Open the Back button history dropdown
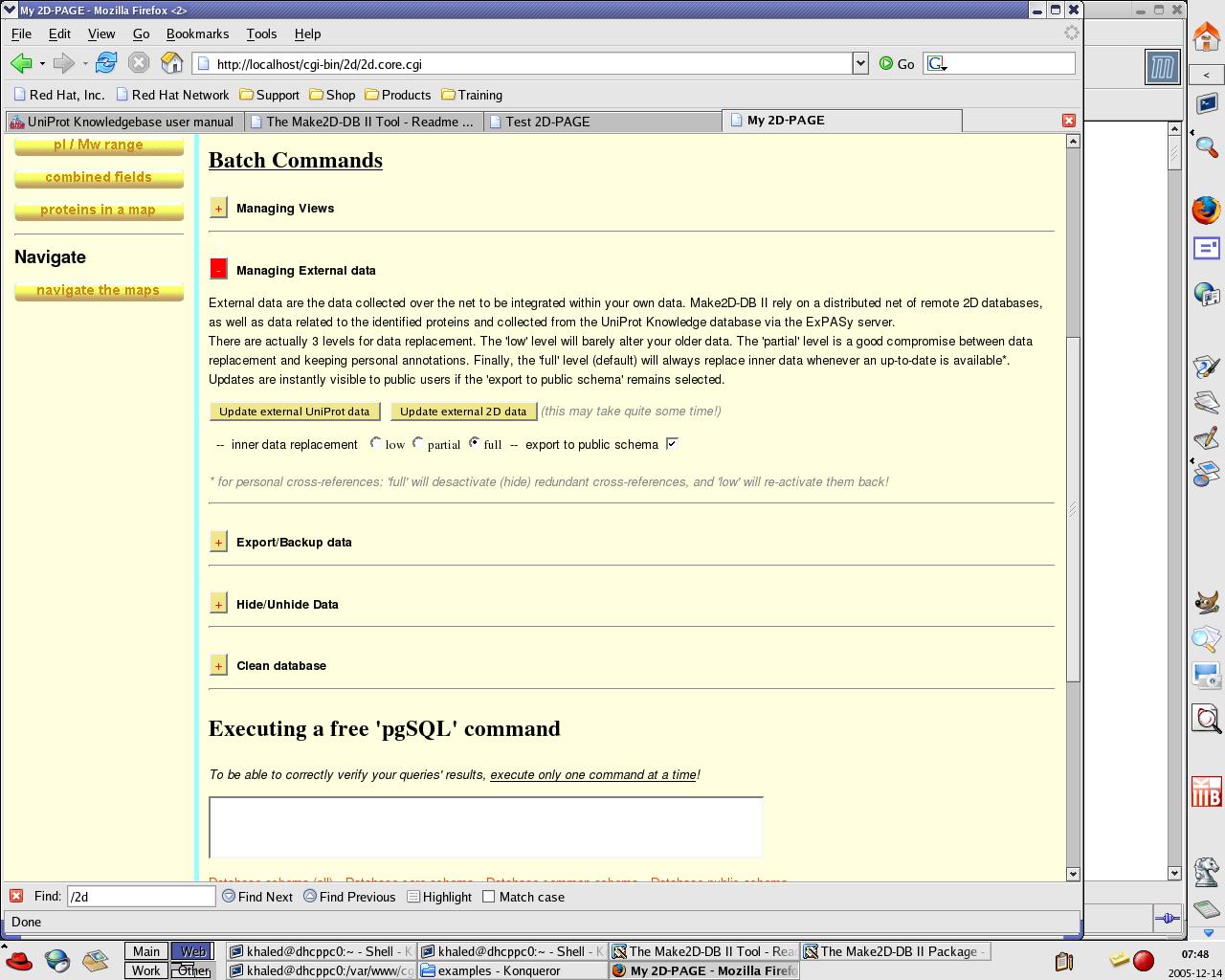This screenshot has height=980, width=1225. click(x=42, y=64)
